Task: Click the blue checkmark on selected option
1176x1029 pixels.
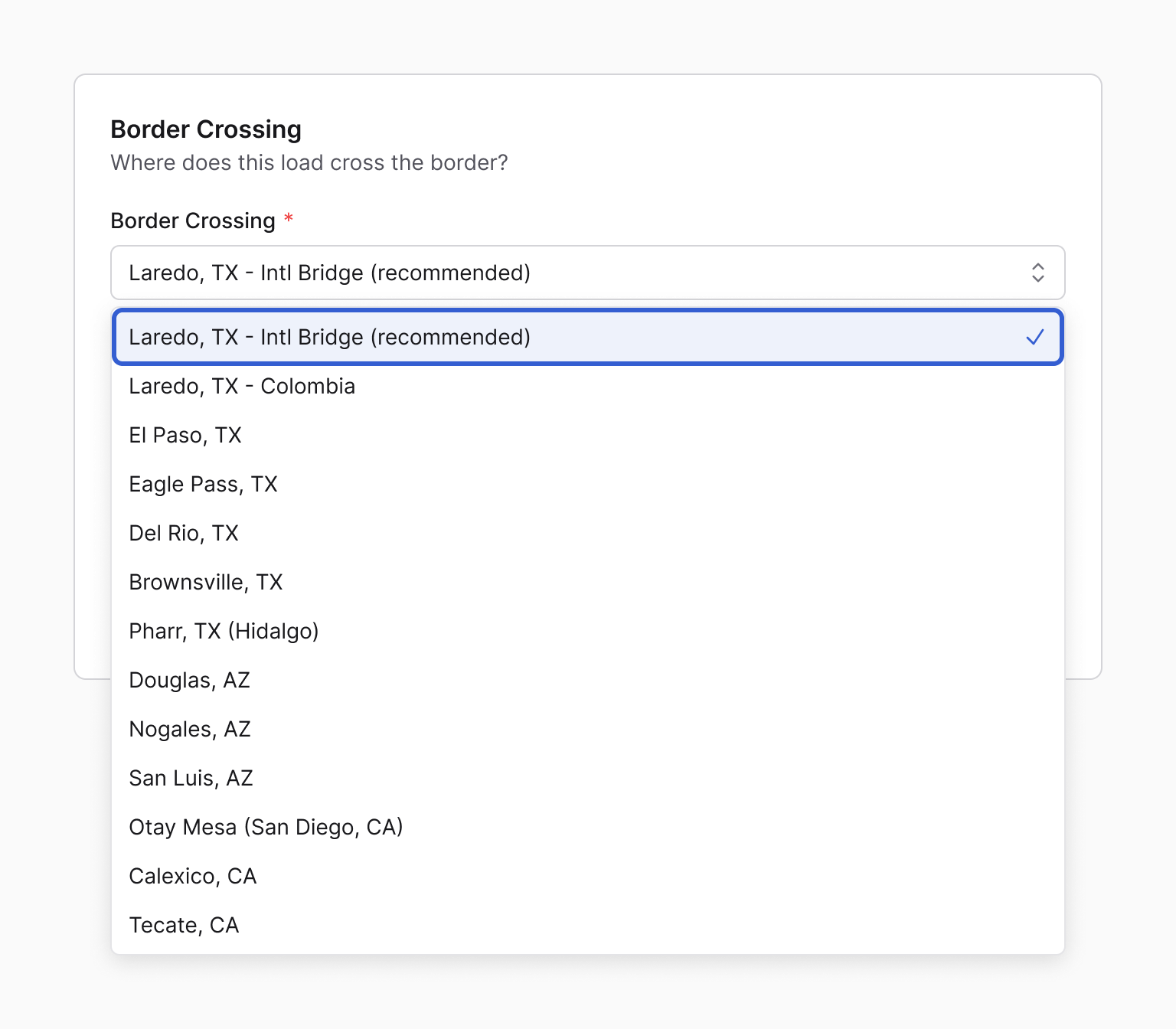Action: click(x=1035, y=337)
